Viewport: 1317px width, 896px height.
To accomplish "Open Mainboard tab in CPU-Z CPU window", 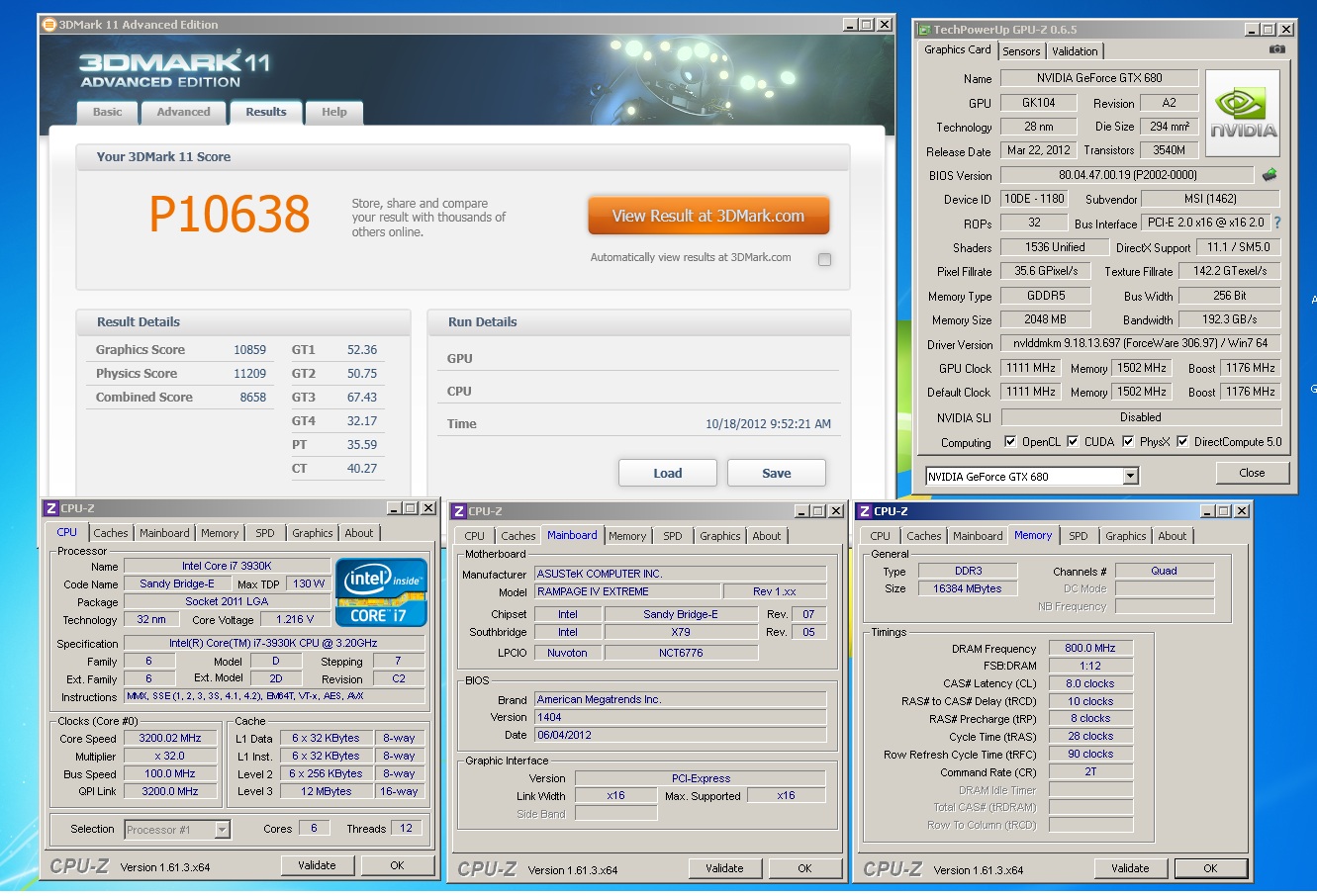I will pos(164,533).
